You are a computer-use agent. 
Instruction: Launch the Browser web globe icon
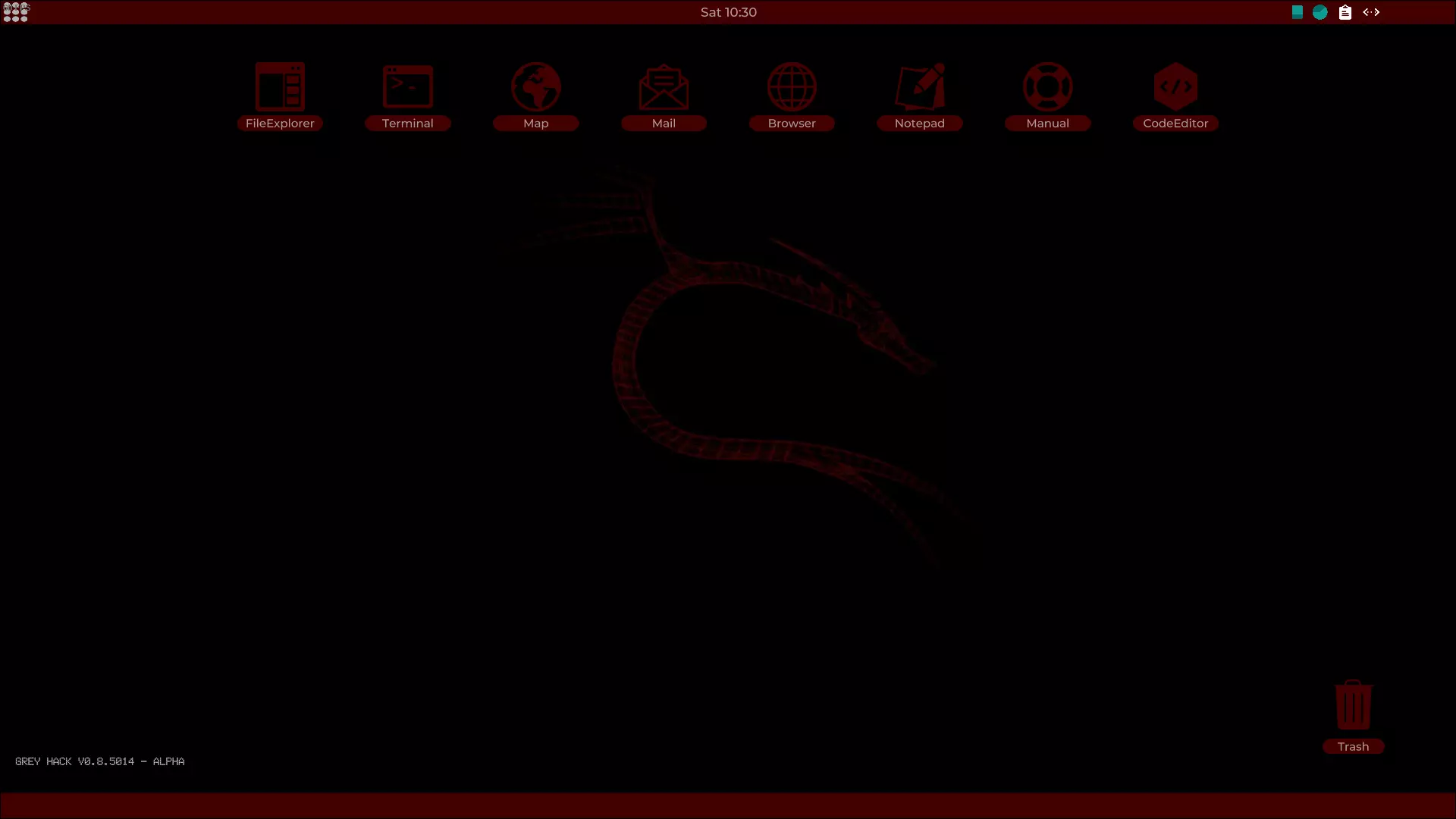(792, 87)
